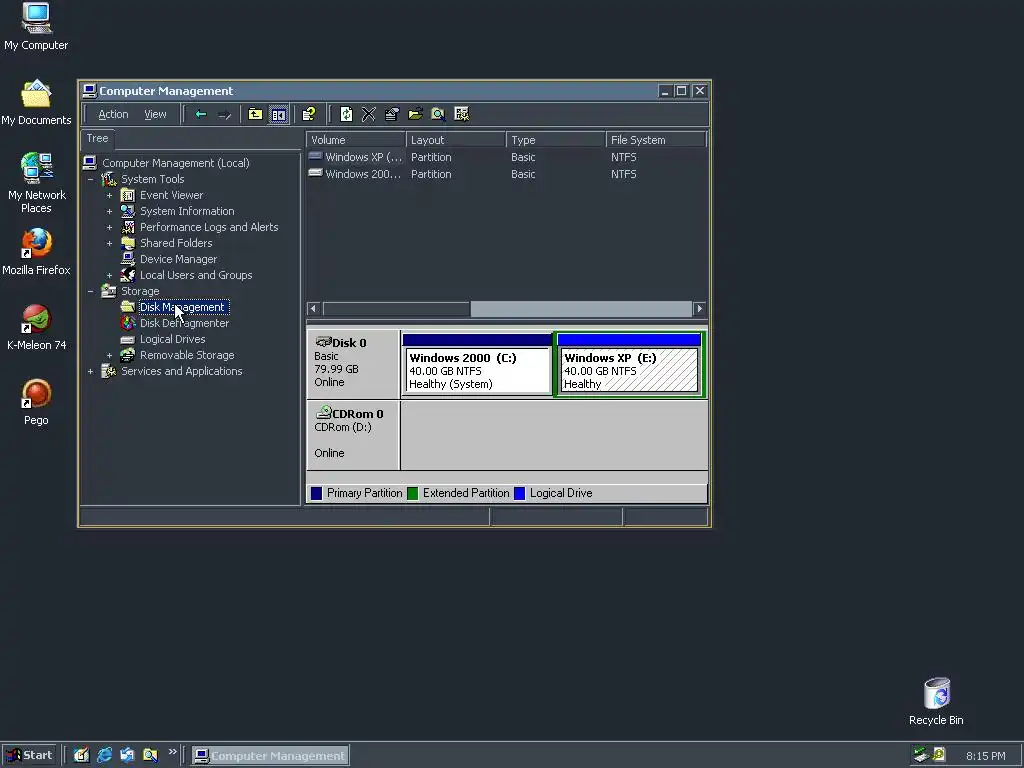Click the Primary Partition legend swatch
This screenshot has height=768, width=1024.
click(x=317, y=494)
